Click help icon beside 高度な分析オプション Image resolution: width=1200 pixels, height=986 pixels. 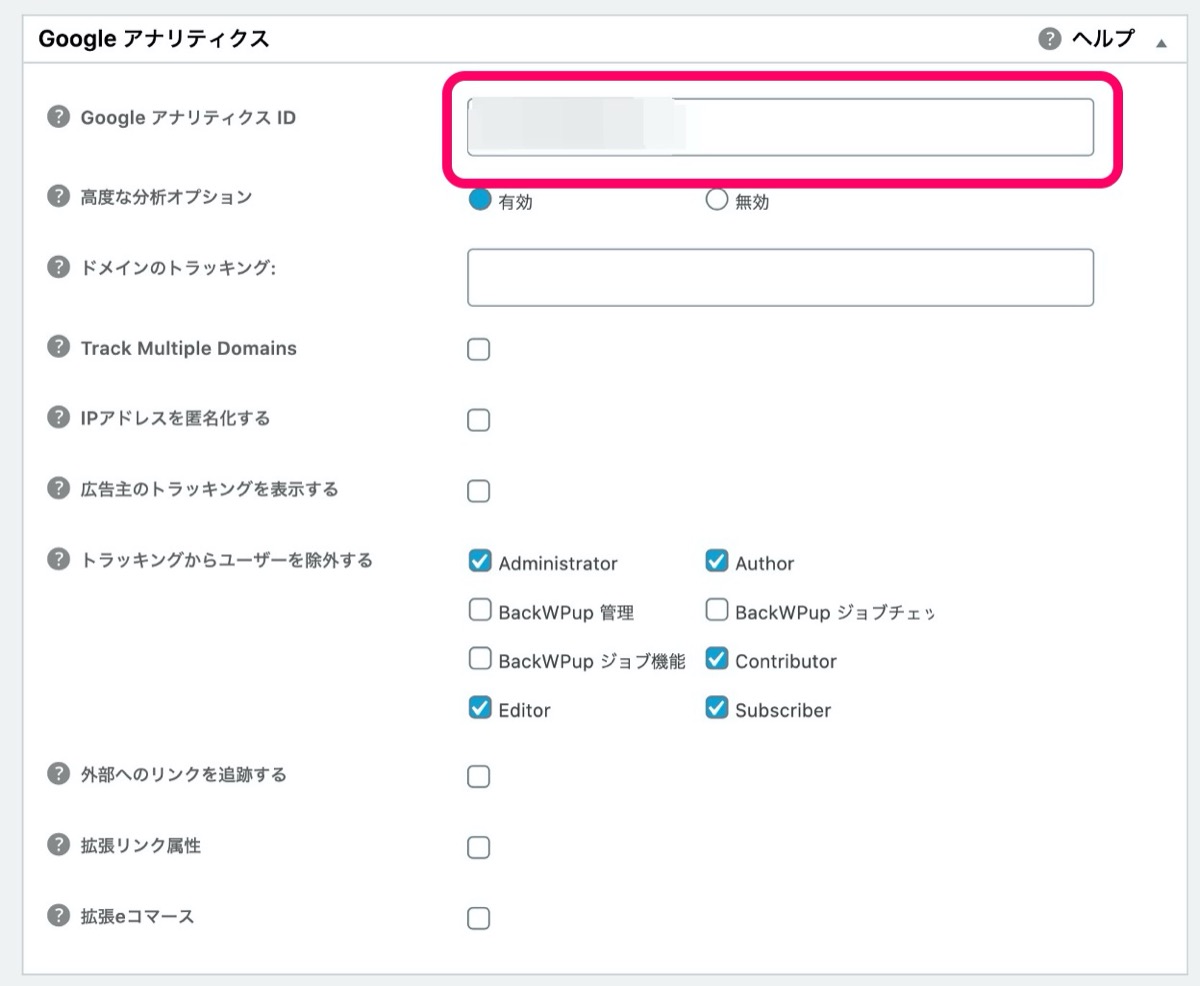59,196
